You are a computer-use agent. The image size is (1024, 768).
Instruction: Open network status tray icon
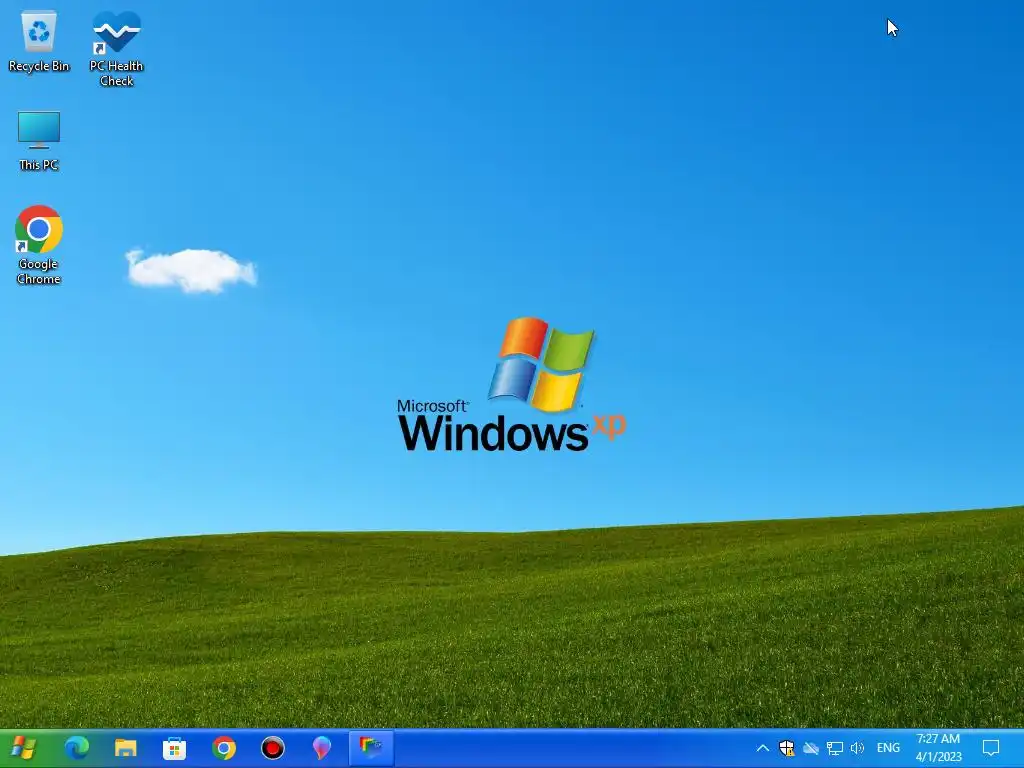pyautogui.click(x=834, y=748)
